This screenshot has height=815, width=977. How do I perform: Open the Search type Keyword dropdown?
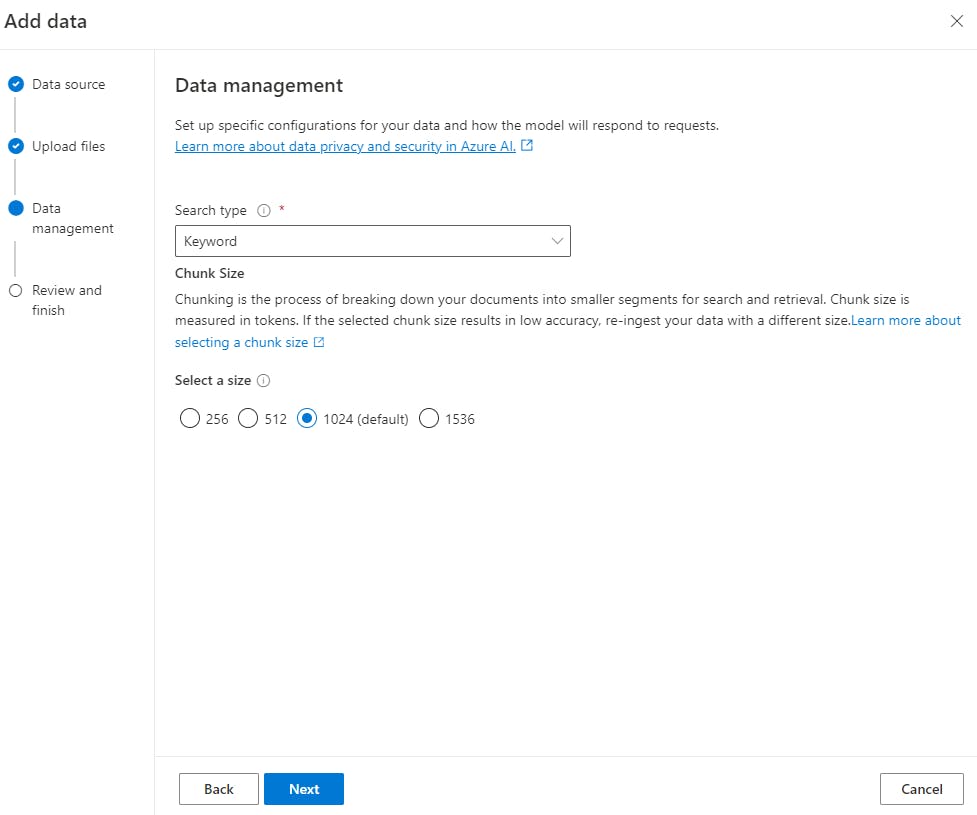[x=372, y=241]
